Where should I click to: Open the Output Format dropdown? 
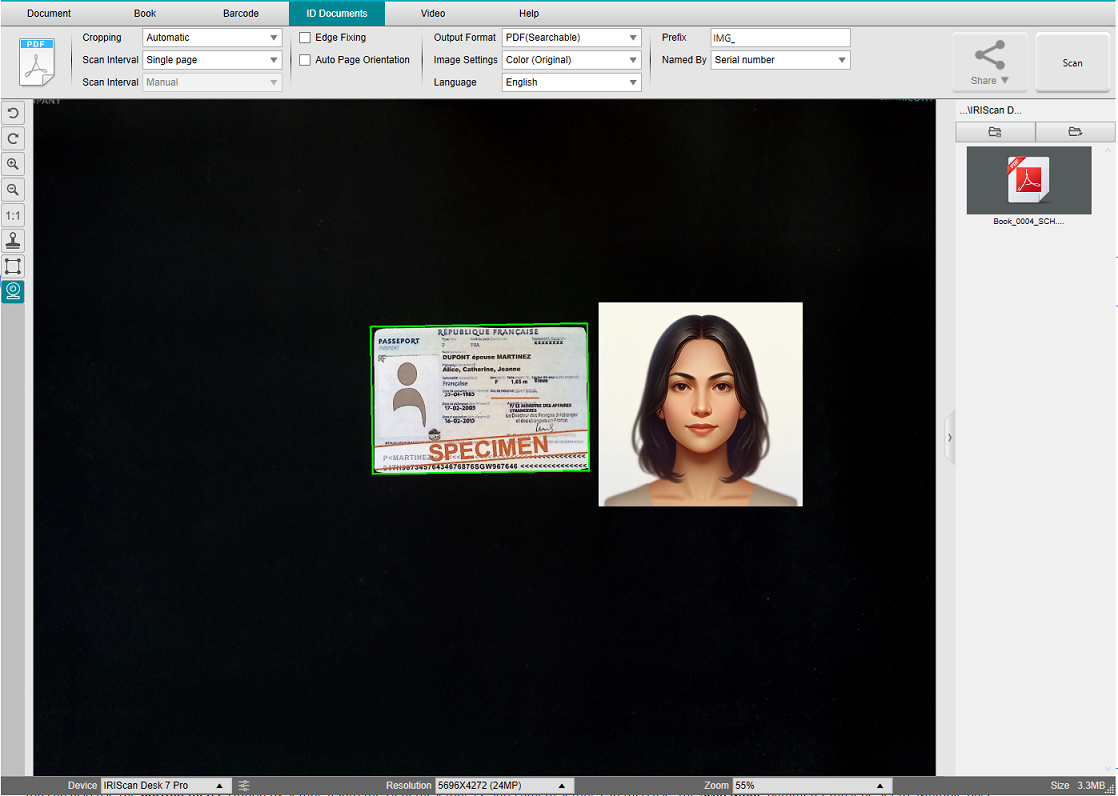click(572, 38)
